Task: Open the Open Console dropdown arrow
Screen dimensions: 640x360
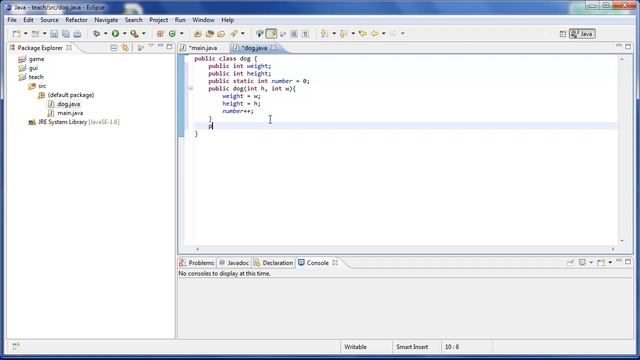Action: click(610, 262)
